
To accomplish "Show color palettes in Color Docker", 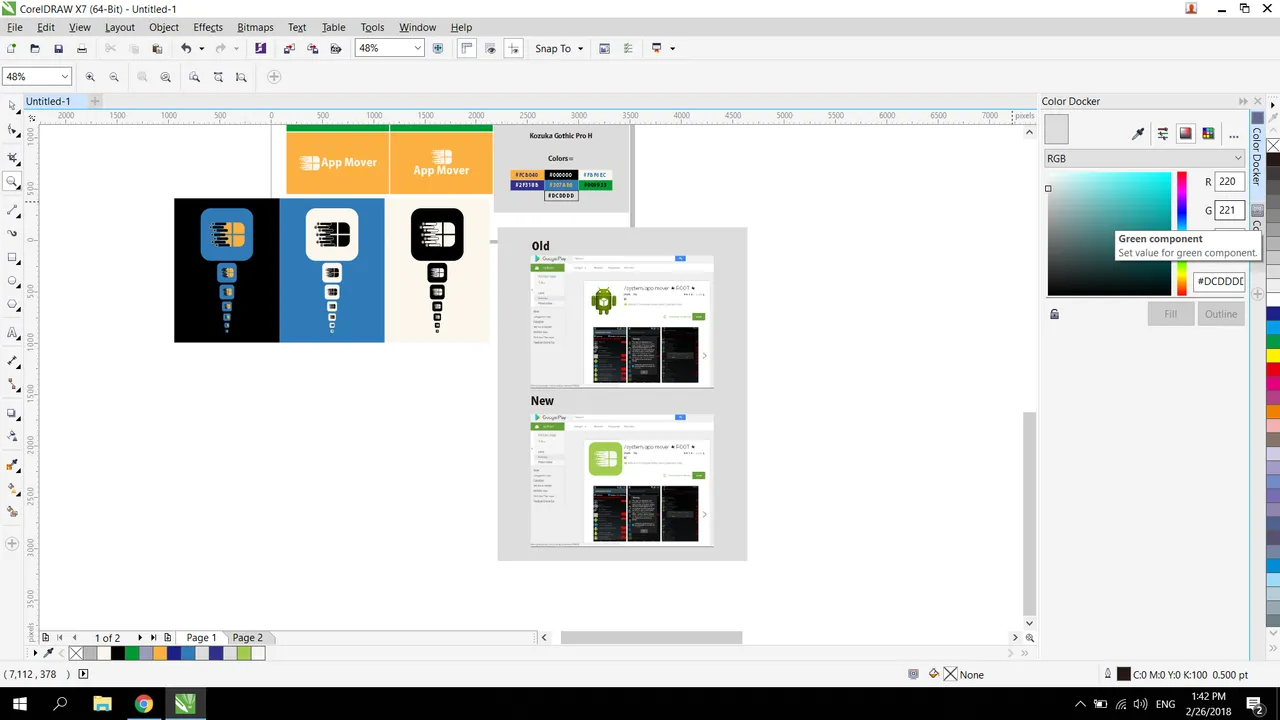I will (1208, 133).
